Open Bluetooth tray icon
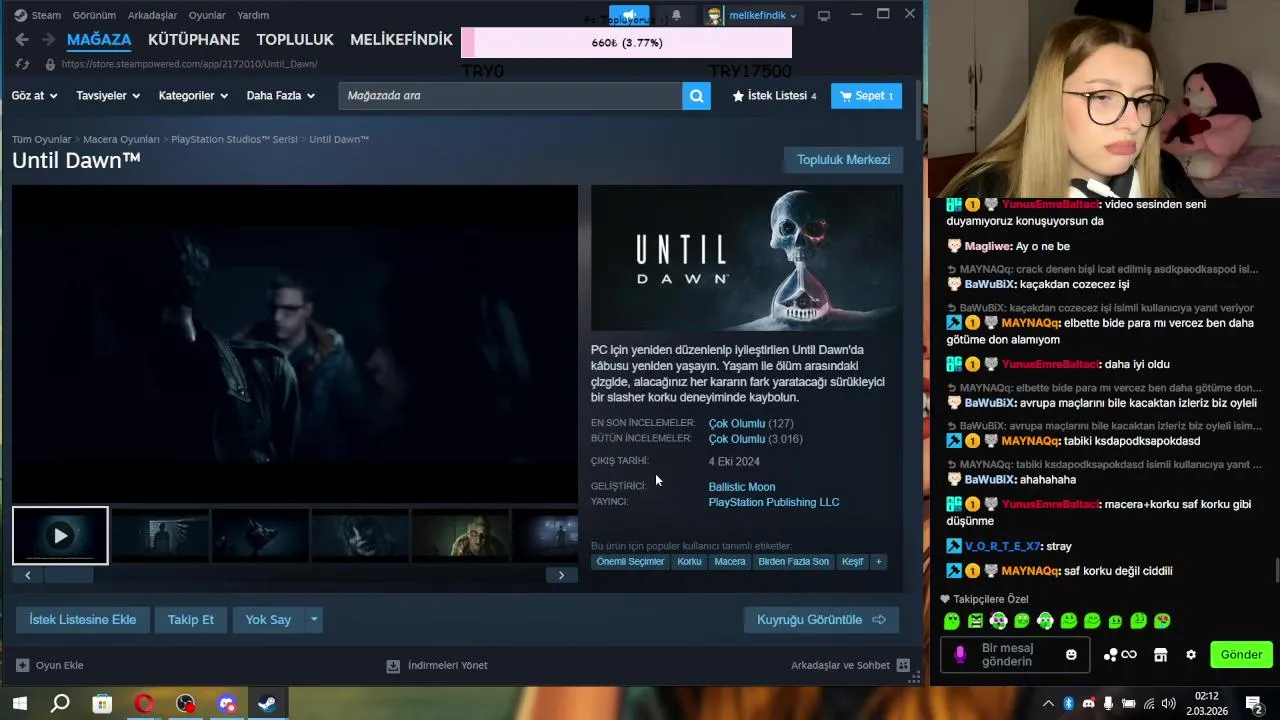Viewport: 1280px width, 720px height. (x=1068, y=704)
